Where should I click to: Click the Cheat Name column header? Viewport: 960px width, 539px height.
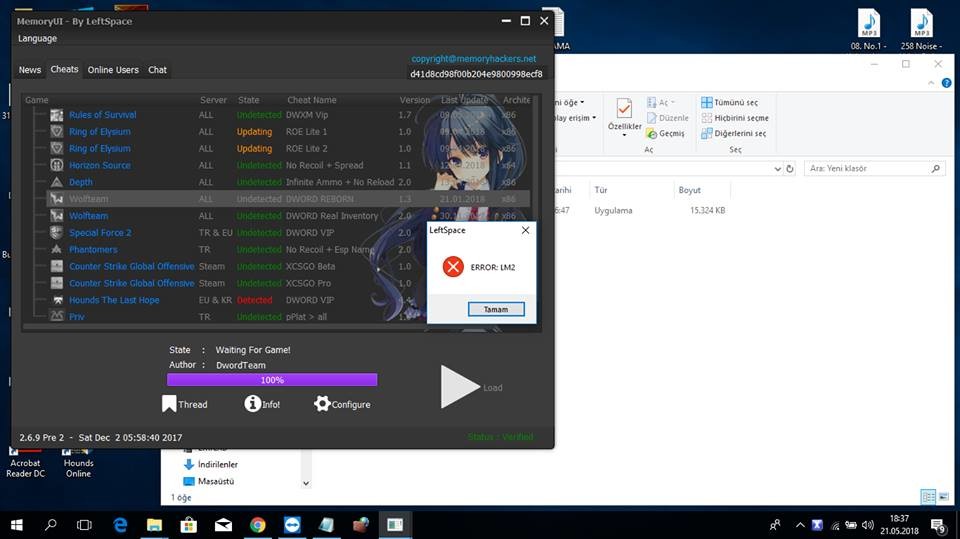point(312,100)
